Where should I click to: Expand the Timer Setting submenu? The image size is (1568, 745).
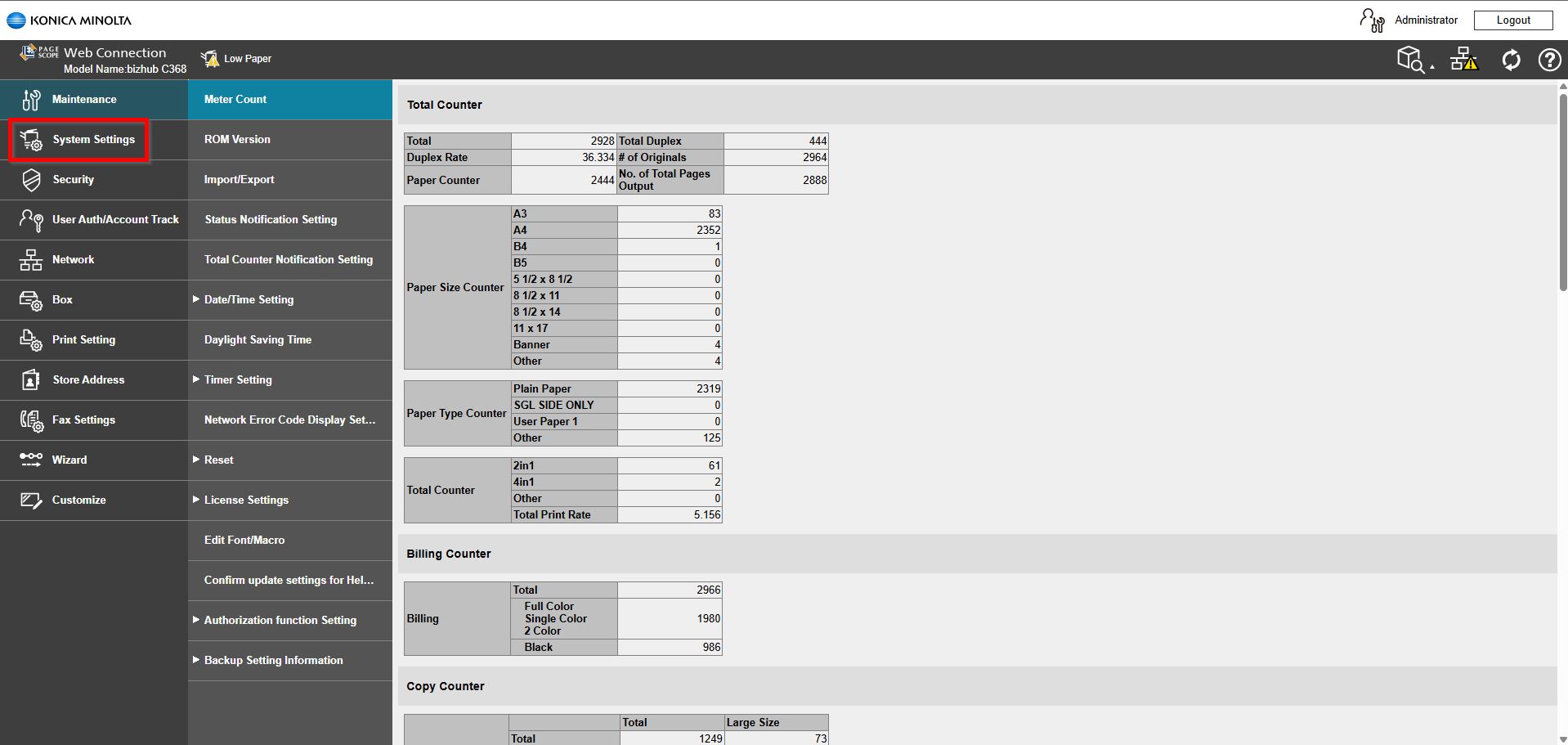pos(196,379)
